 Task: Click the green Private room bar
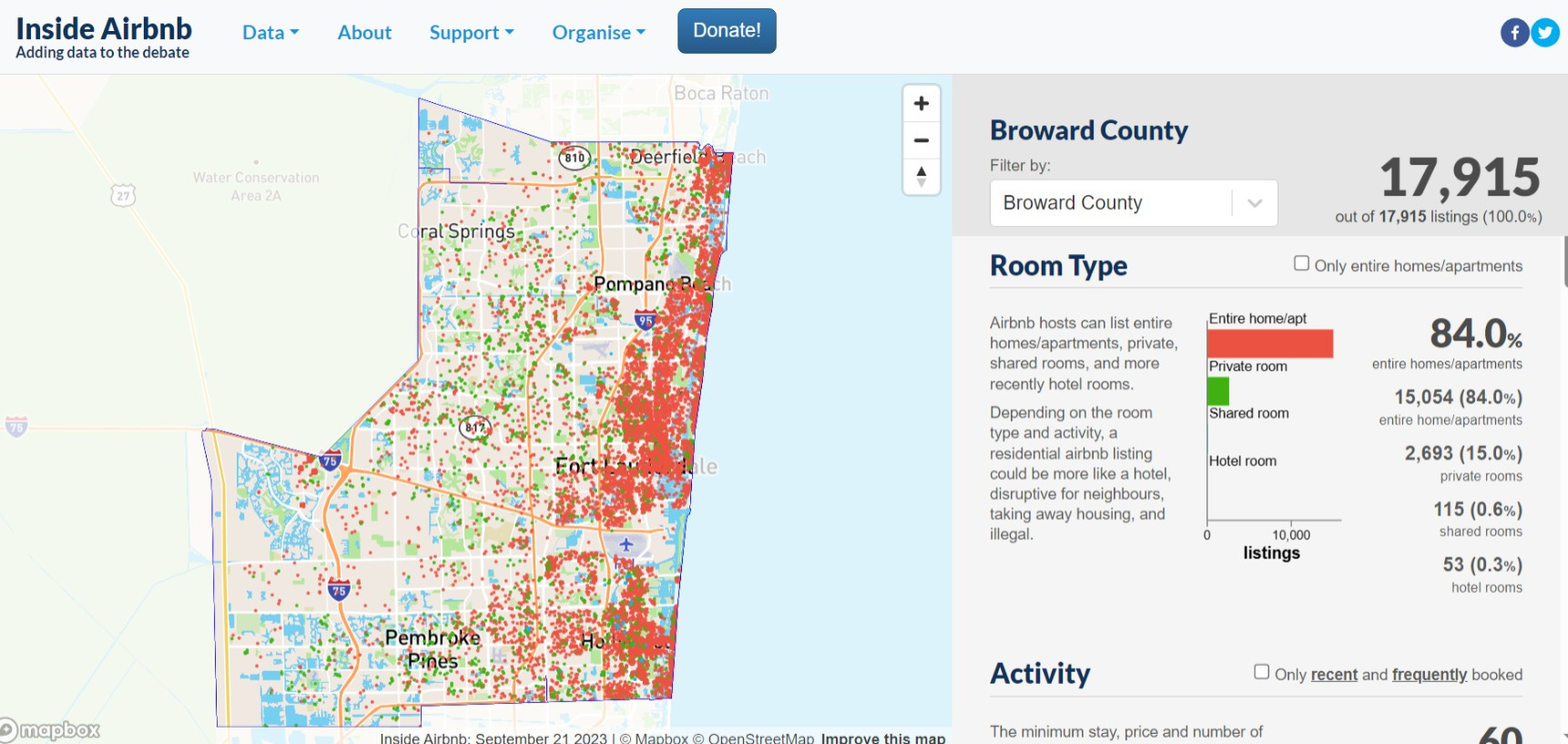(1218, 392)
